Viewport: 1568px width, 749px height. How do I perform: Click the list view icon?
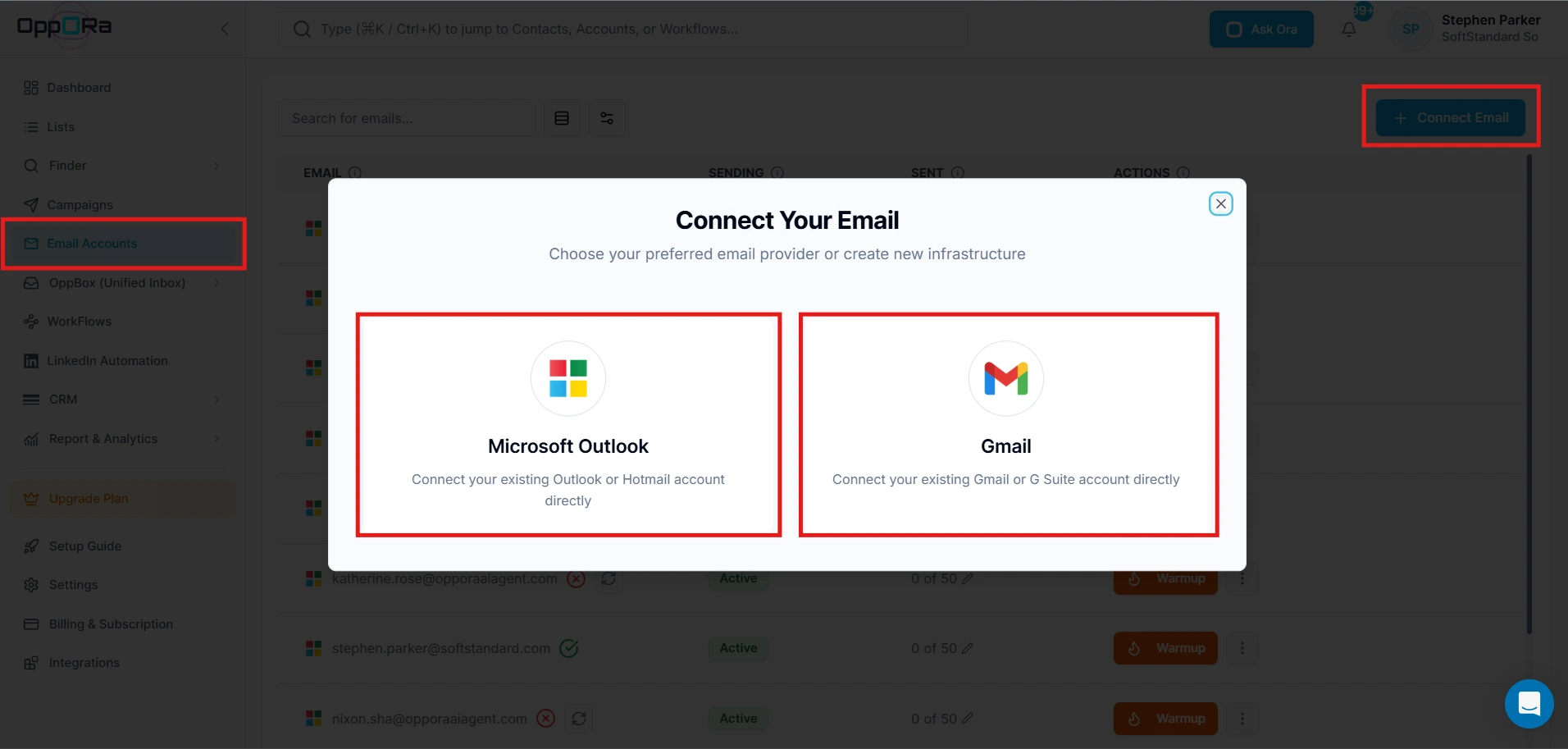[562, 118]
